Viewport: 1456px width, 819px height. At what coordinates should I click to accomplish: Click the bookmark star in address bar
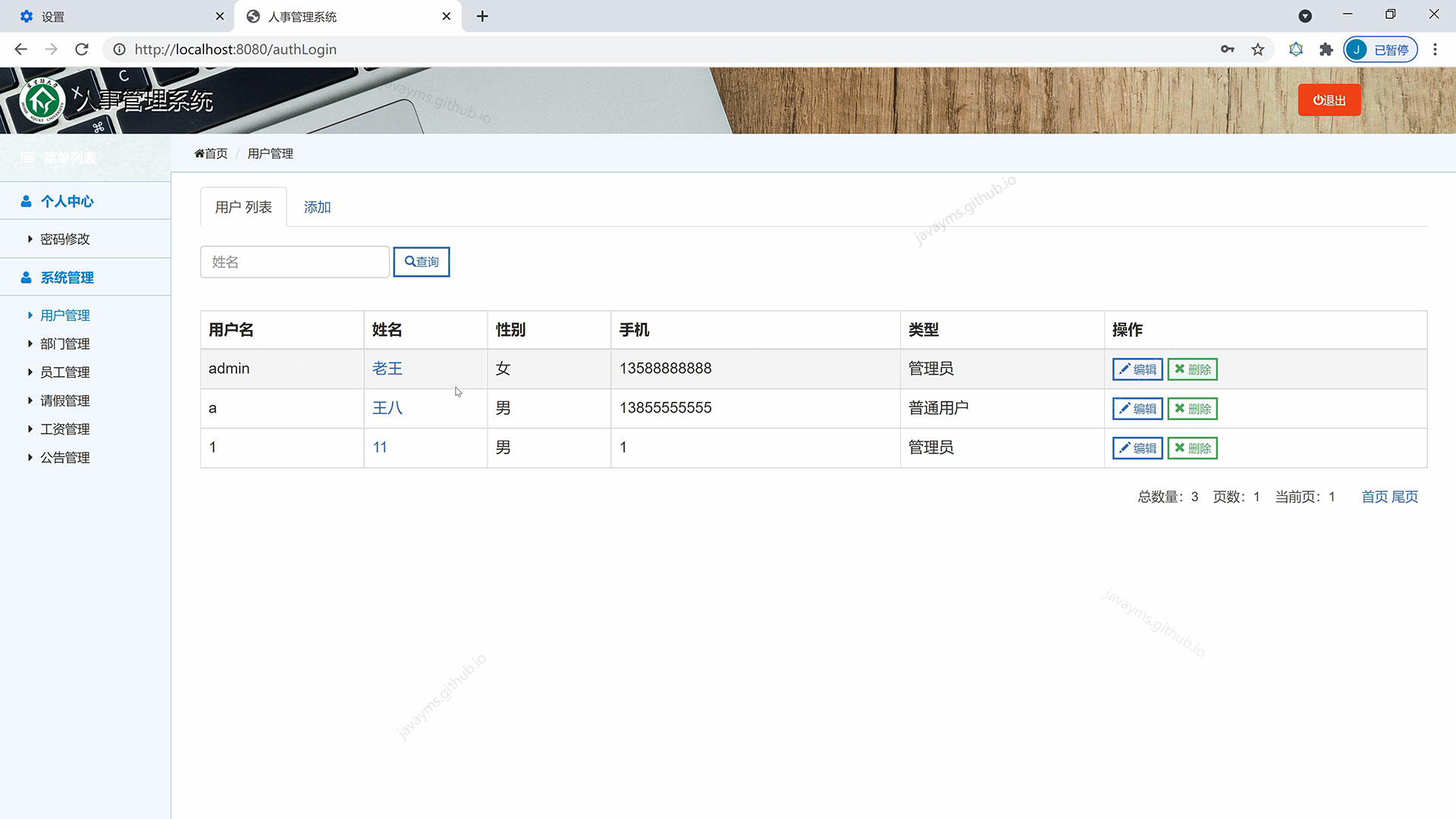pyautogui.click(x=1257, y=49)
